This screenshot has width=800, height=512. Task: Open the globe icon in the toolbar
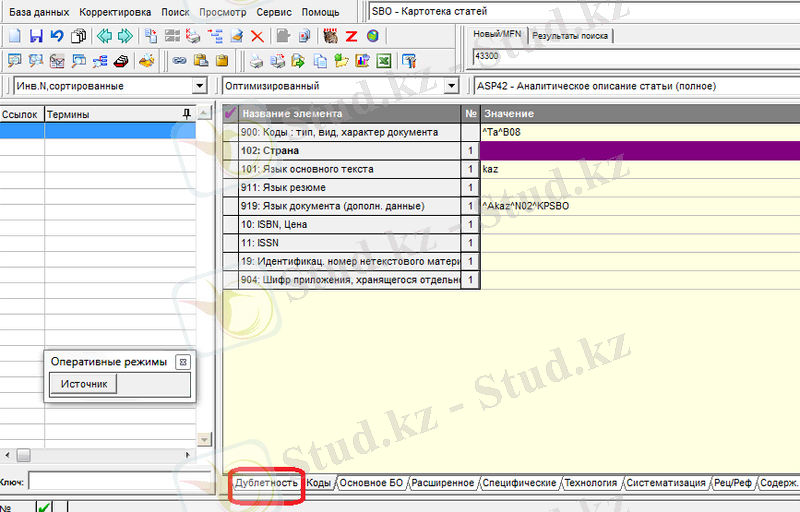(372, 36)
